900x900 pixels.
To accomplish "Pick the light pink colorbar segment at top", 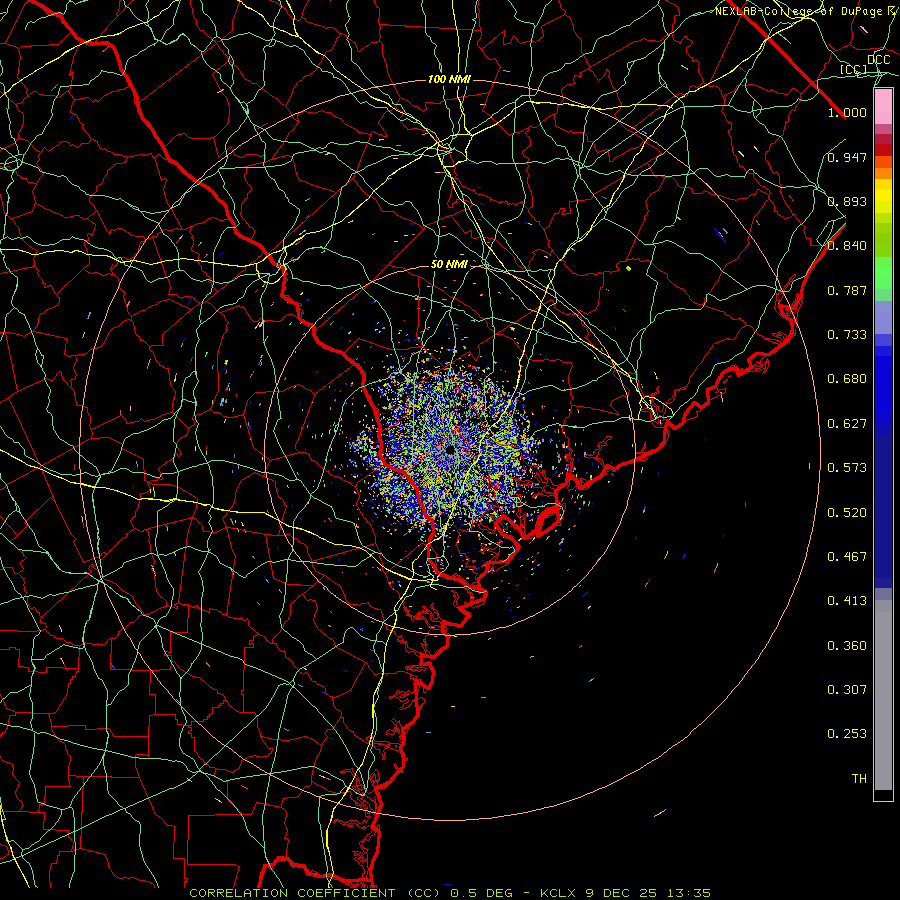I will pos(883,106).
